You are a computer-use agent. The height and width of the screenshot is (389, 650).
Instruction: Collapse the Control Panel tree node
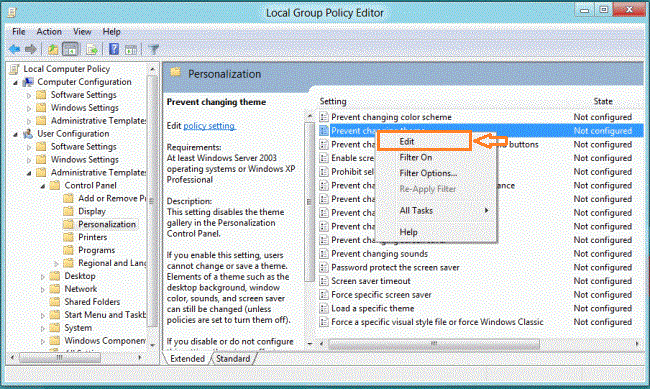(42, 186)
